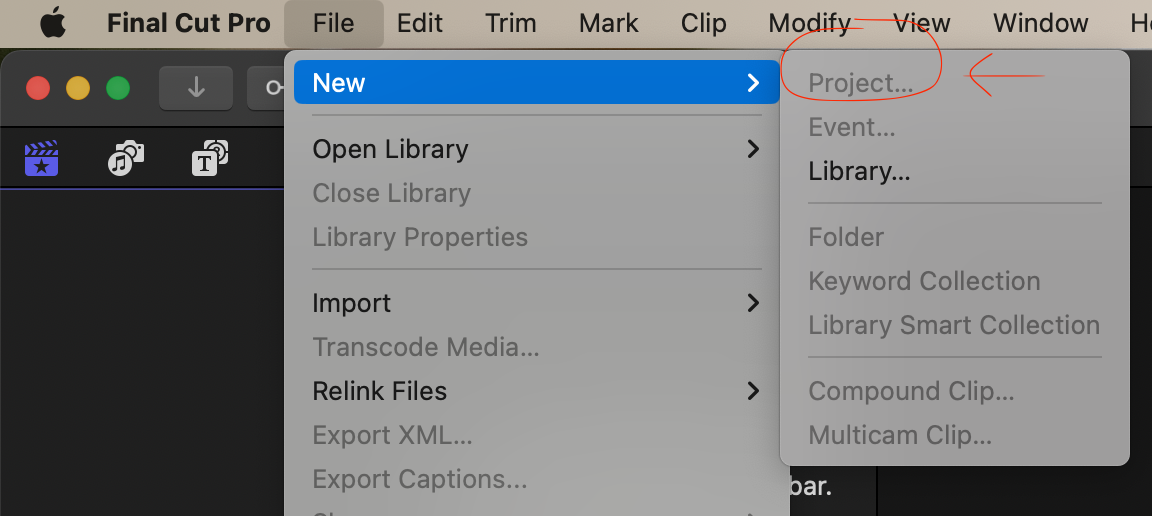Choose Export XML… from the File menu

pyautogui.click(x=392, y=435)
